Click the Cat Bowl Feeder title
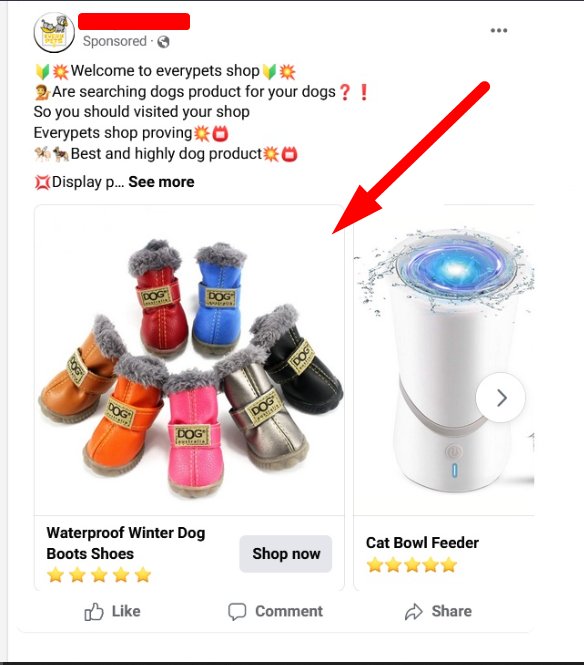The width and height of the screenshot is (584, 665). pyautogui.click(x=422, y=542)
